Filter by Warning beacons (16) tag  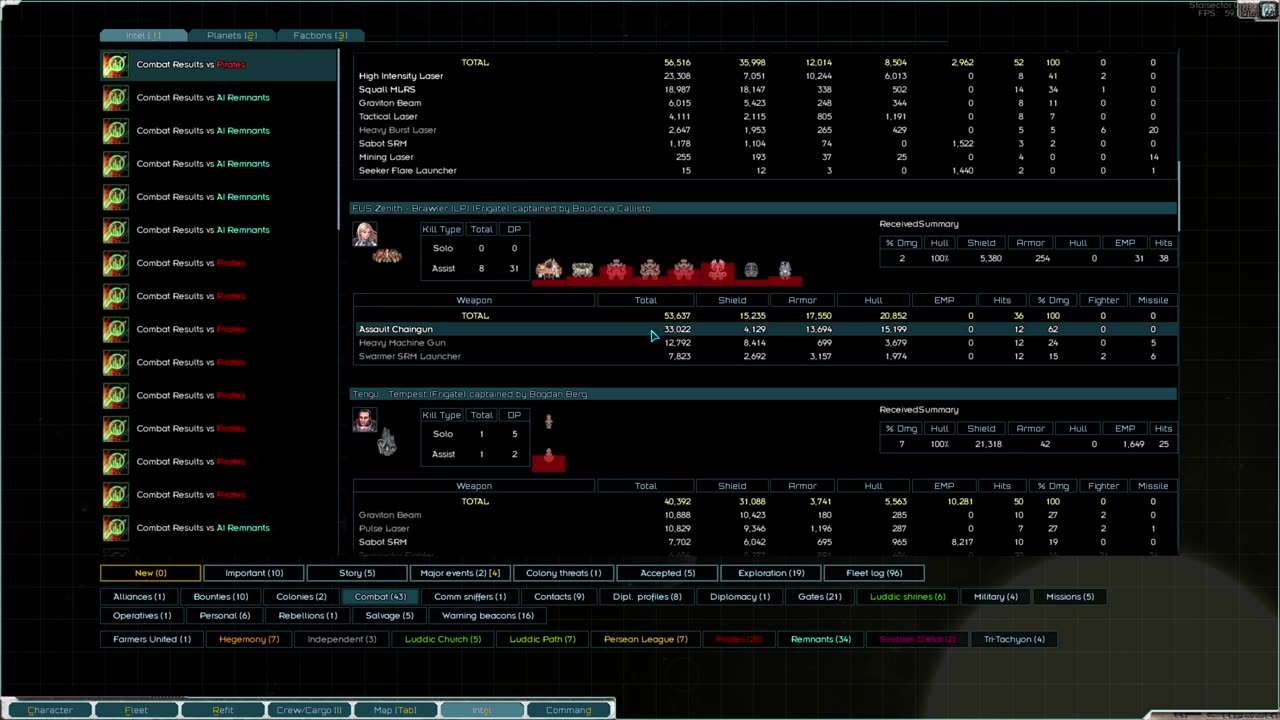(488, 616)
